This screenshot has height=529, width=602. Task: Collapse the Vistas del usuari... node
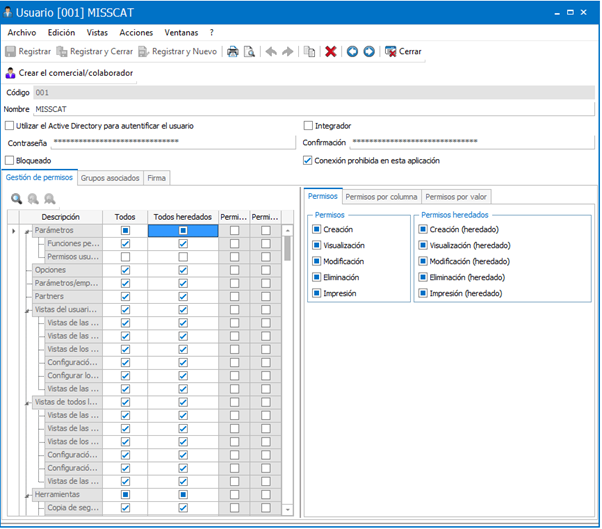click(27, 311)
